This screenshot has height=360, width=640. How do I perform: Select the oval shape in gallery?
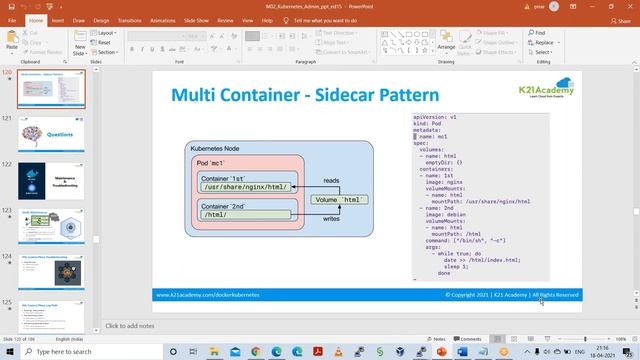(x=417, y=35)
